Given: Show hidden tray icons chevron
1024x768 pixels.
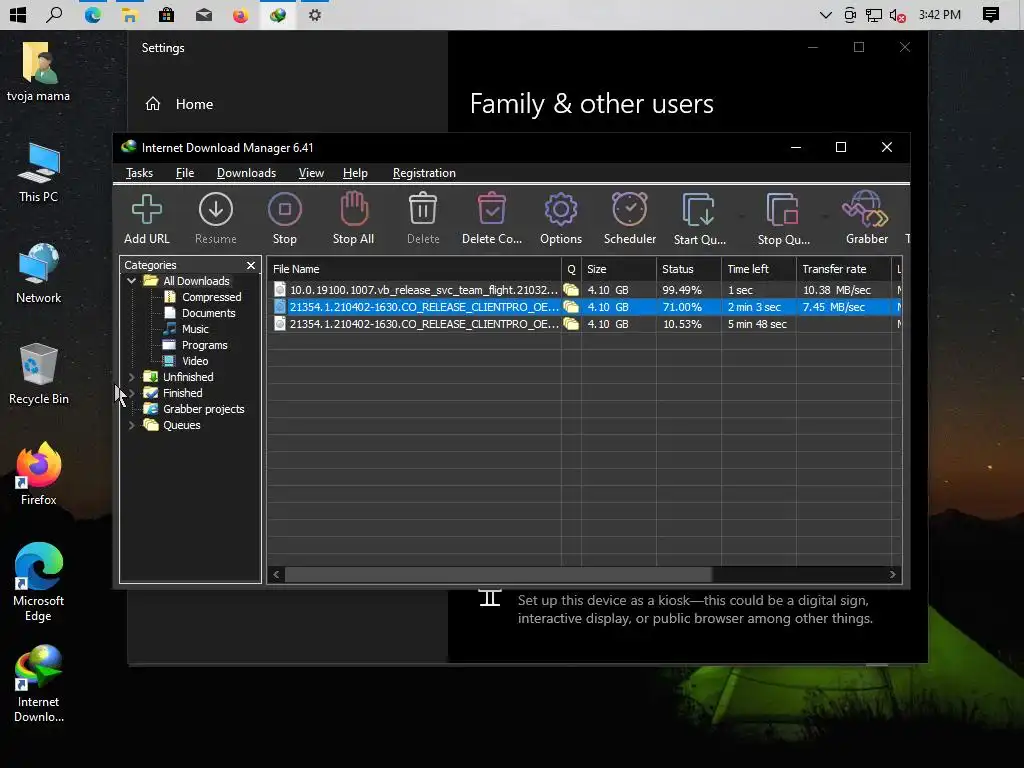Looking at the screenshot, I should click(x=825, y=14).
